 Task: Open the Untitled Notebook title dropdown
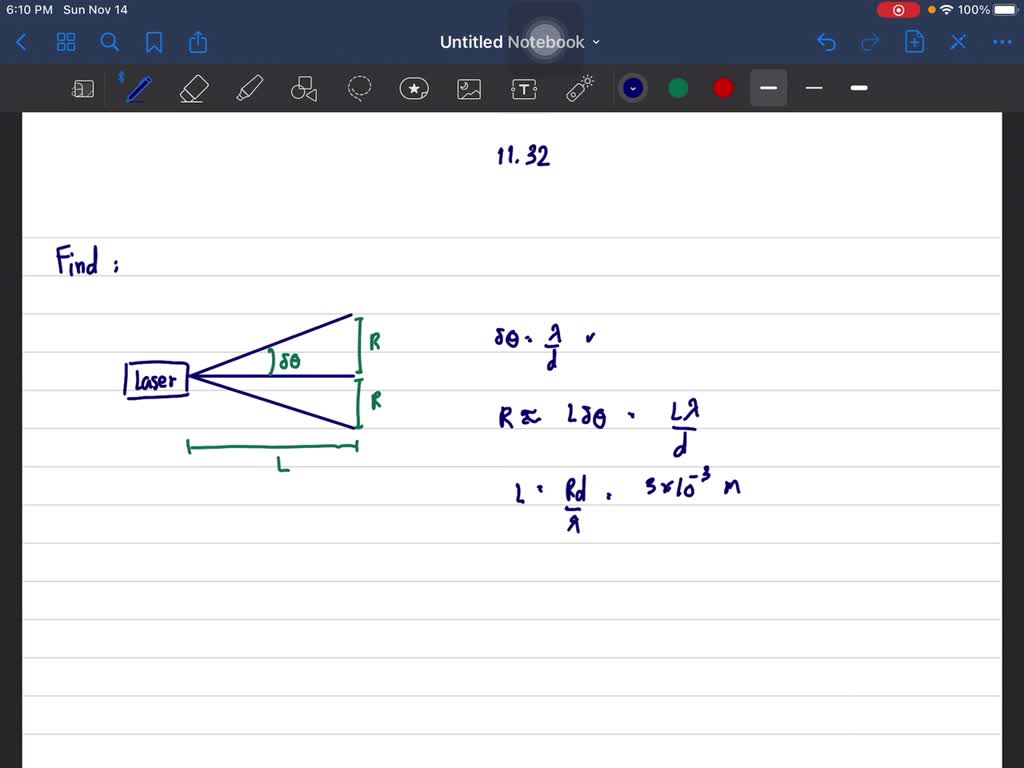[x=596, y=42]
